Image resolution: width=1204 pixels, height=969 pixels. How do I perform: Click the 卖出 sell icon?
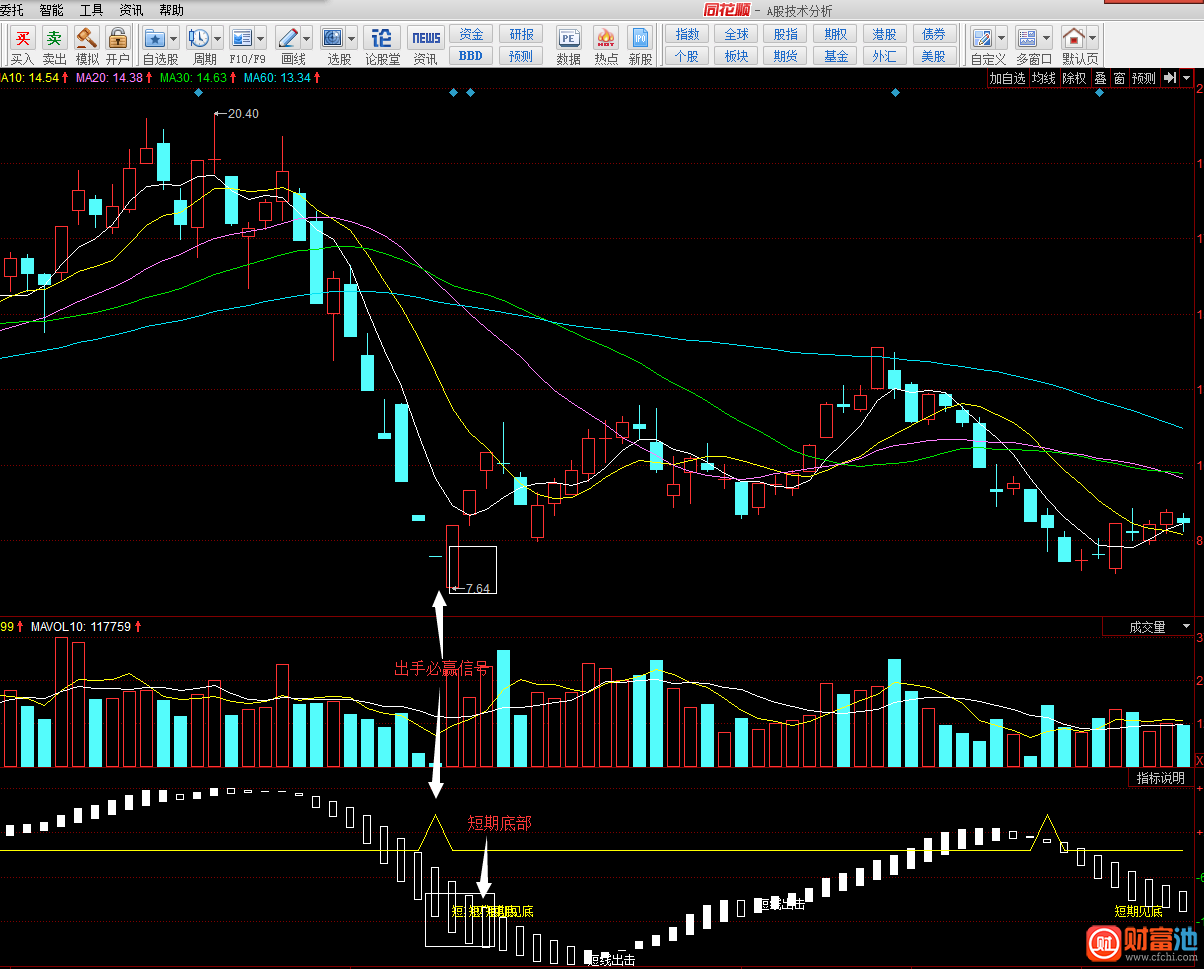(54, 38)
